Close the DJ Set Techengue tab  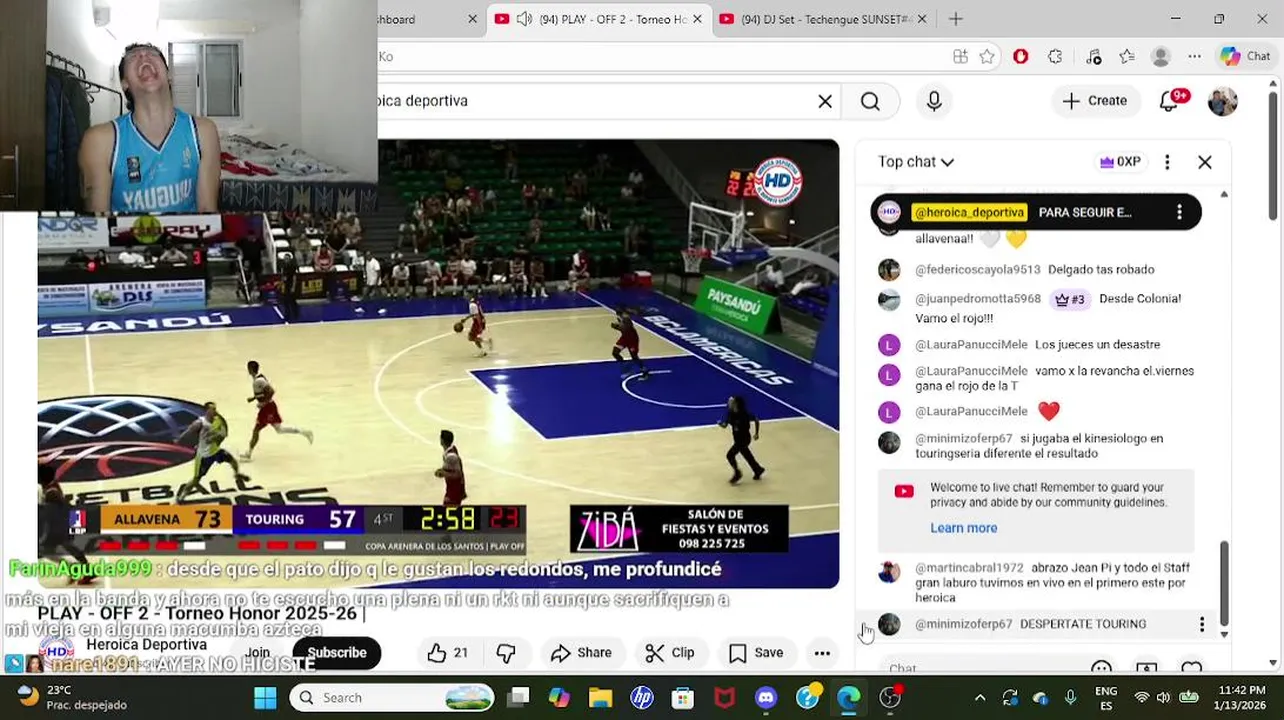coord(921,19)
